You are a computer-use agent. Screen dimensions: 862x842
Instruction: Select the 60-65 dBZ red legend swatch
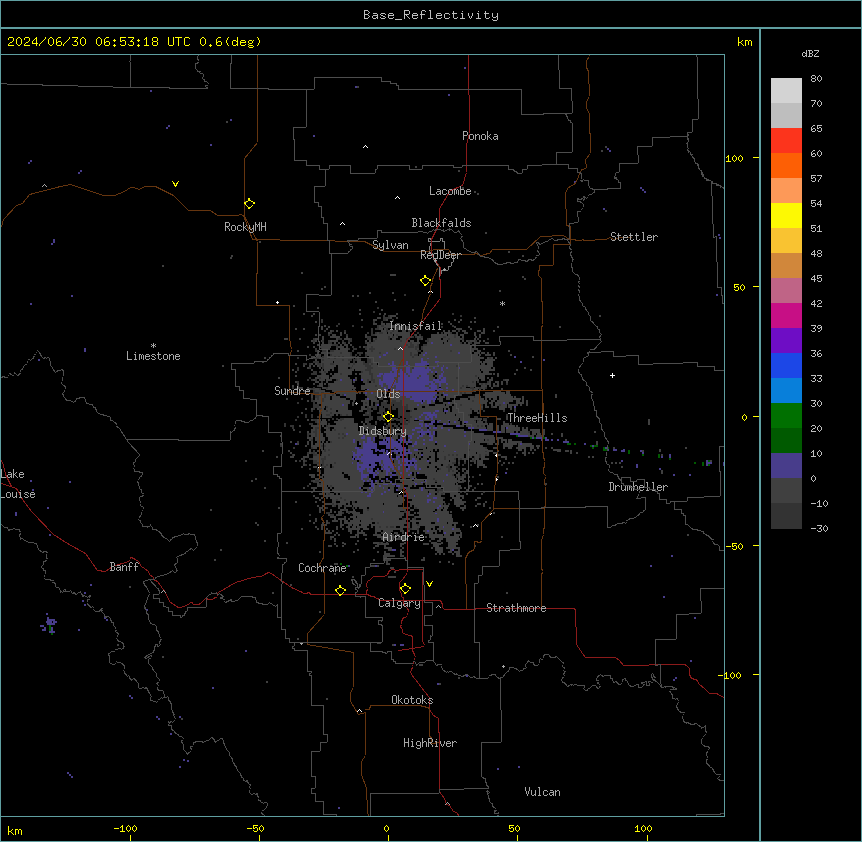pyautogui.click(x=786, y=141)
